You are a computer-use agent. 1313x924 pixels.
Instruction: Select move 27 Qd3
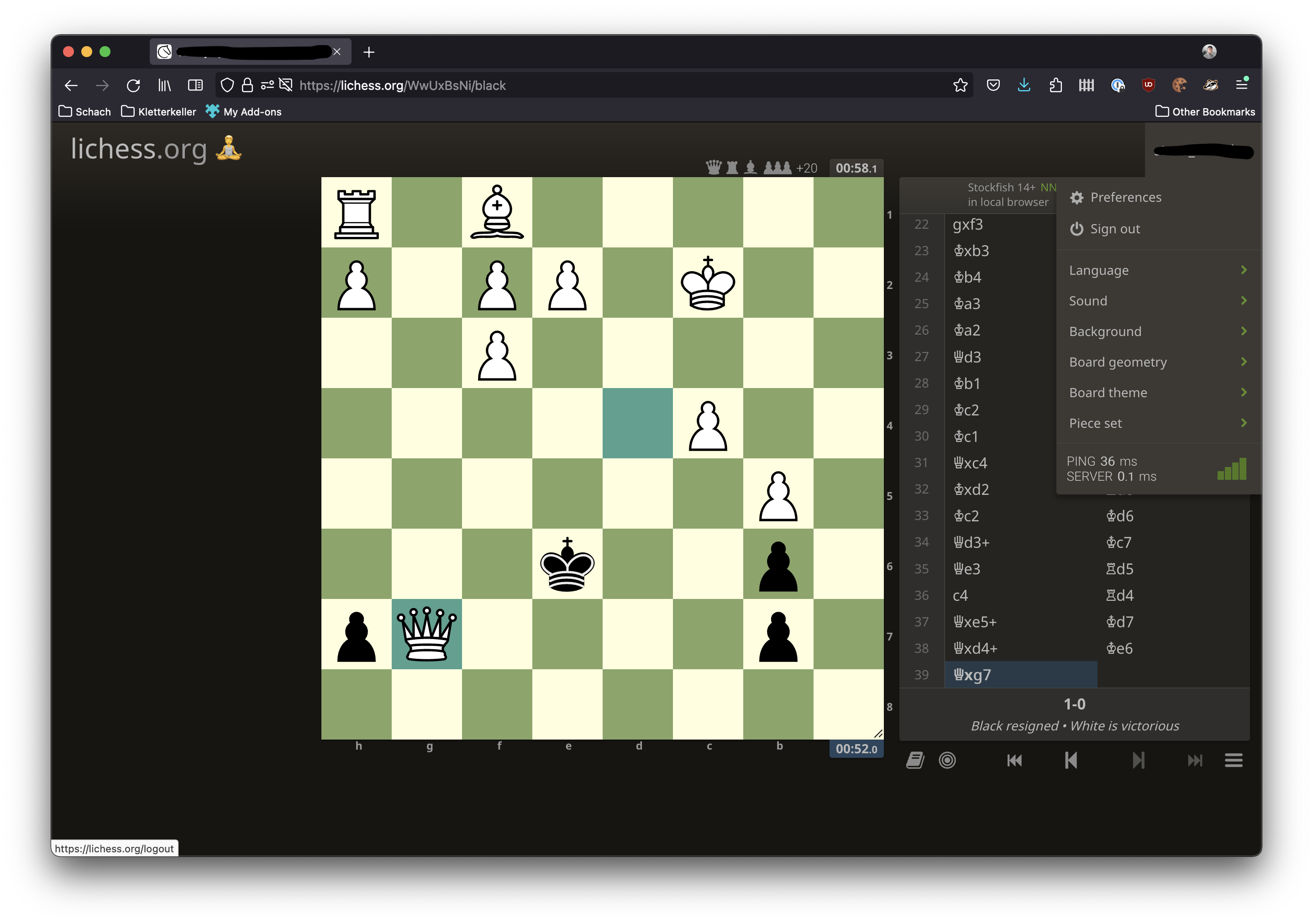tap(1001, 357)
